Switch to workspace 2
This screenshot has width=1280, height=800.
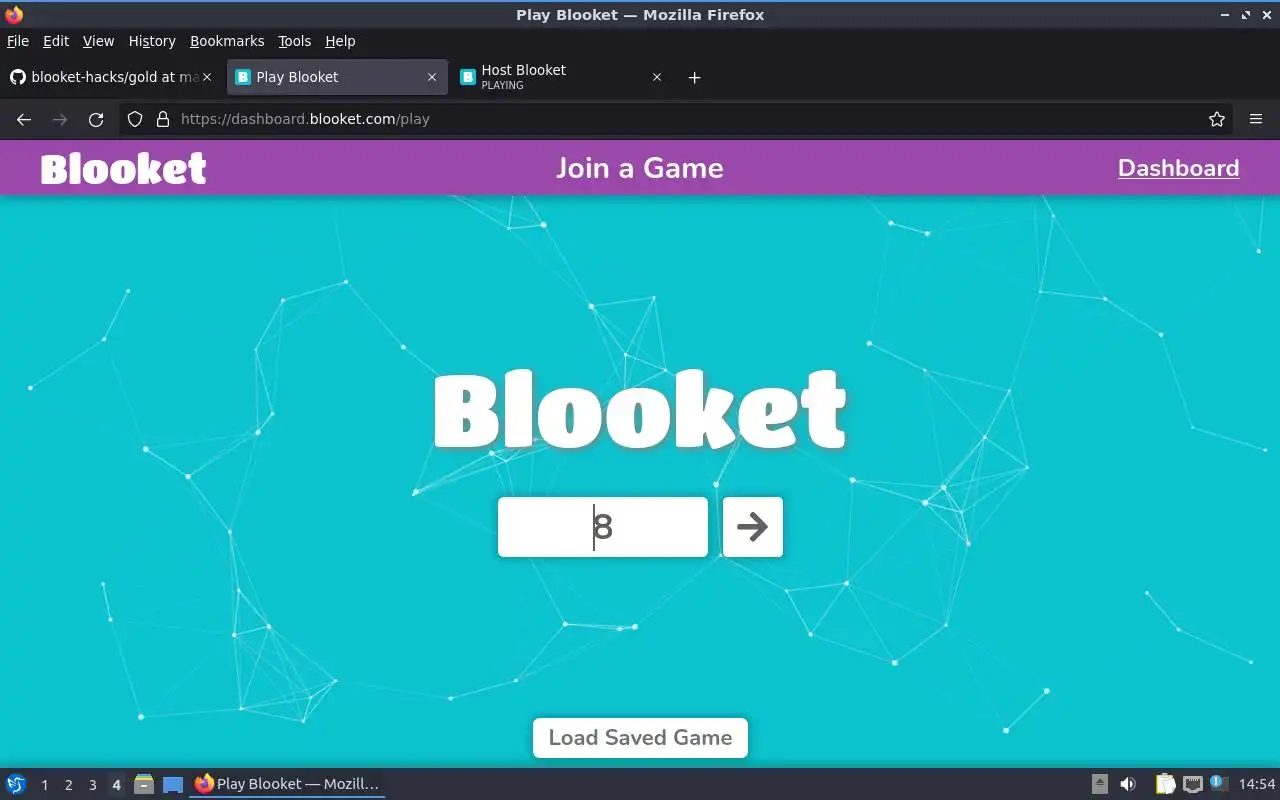coord(68,785)
